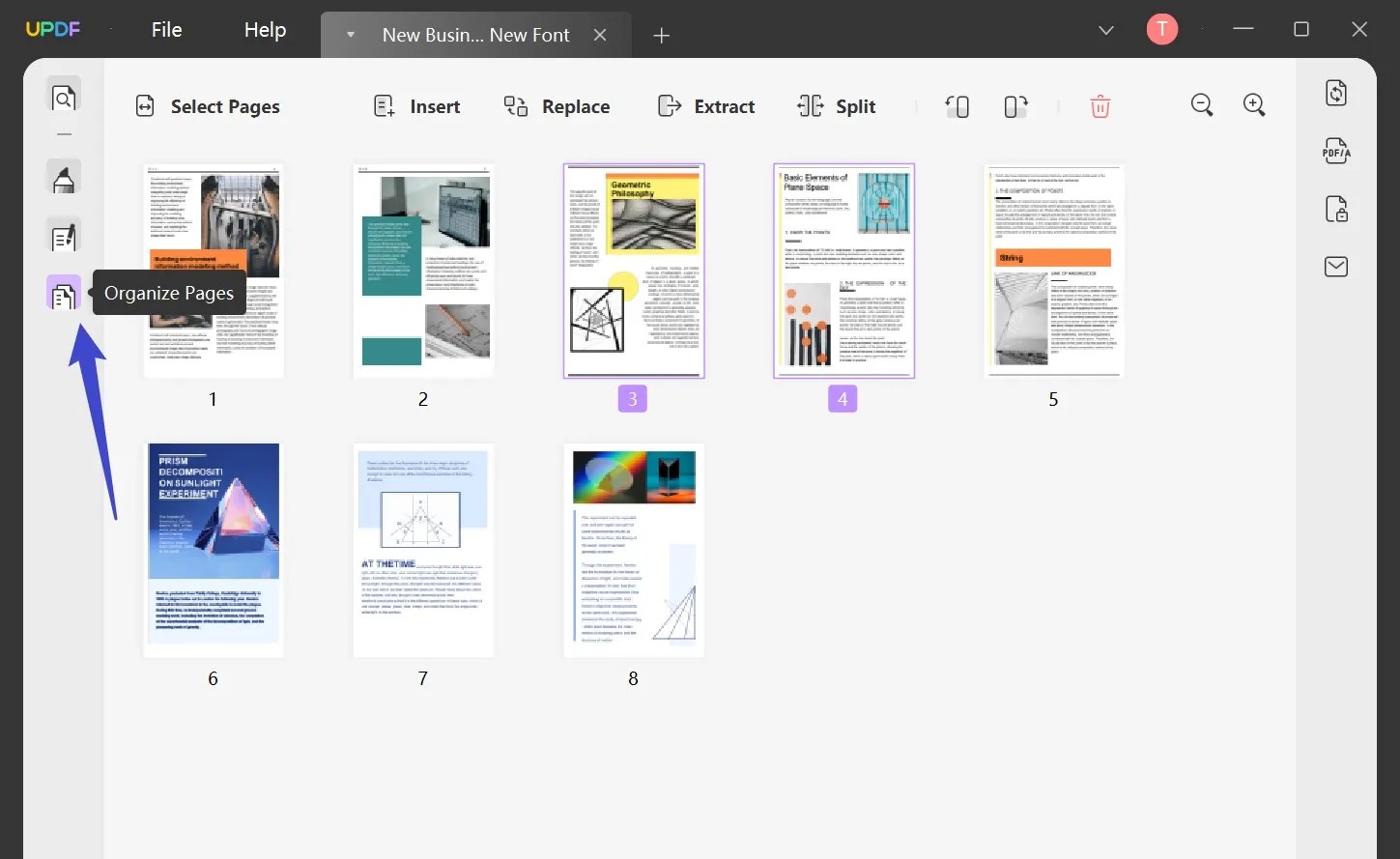The height and width of the screenshot is (859, 1400).
Task: Convert document to PDF/A format
Action: pos(1335,151)
